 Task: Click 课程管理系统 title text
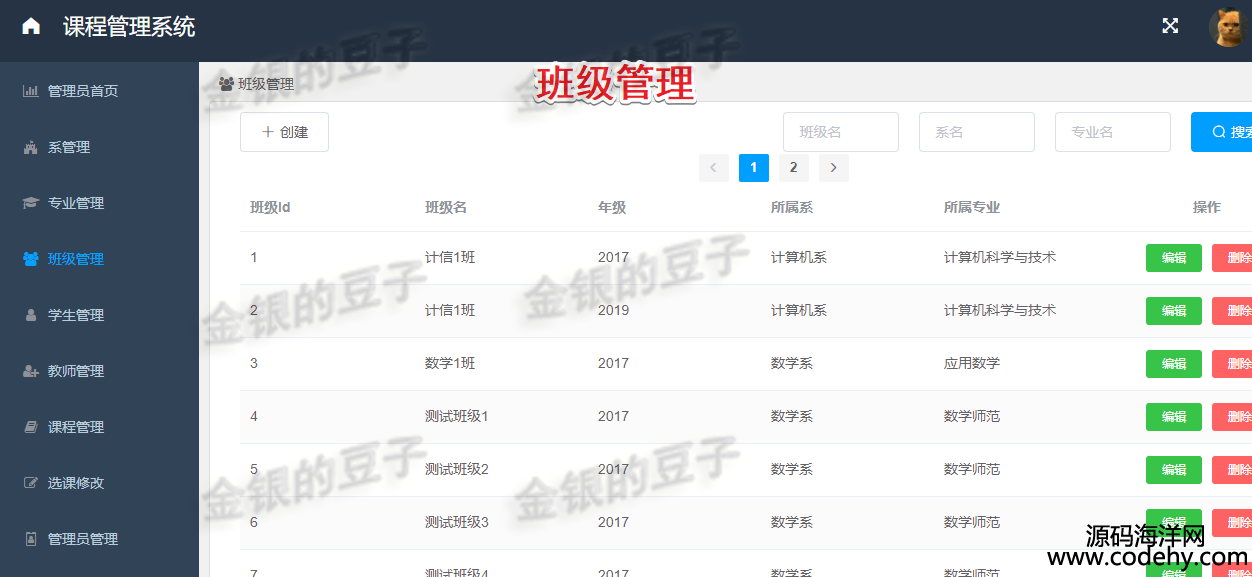129,27
